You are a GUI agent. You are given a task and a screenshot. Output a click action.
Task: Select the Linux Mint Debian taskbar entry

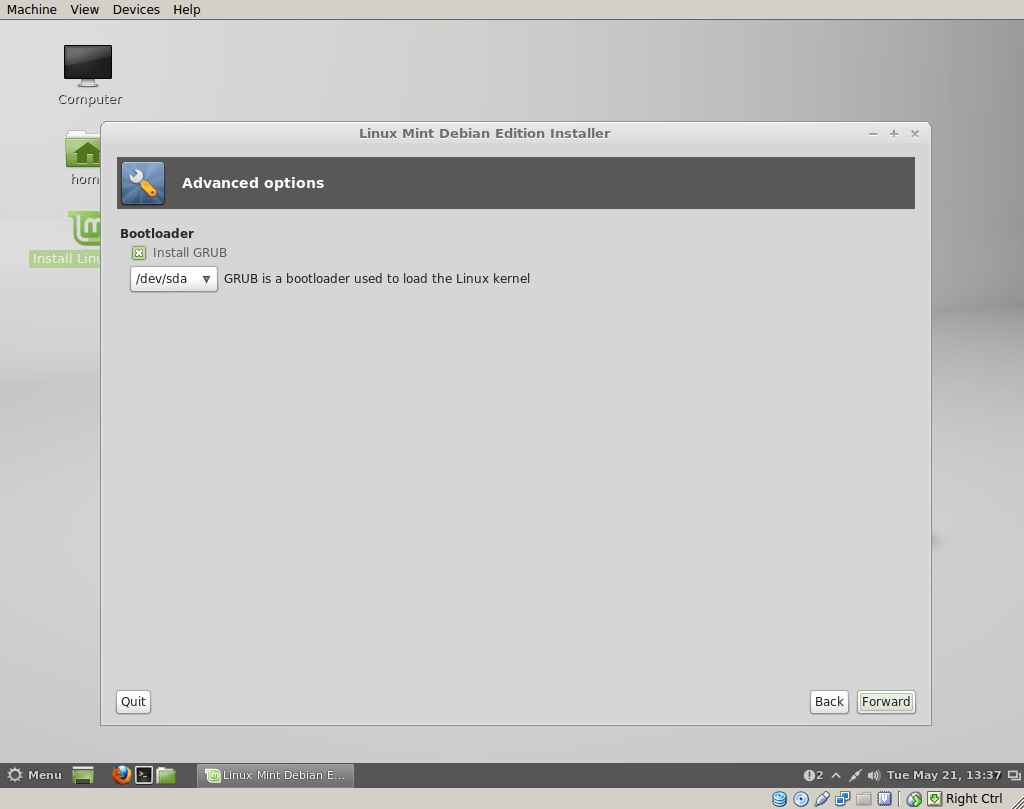tap(275, 775)
